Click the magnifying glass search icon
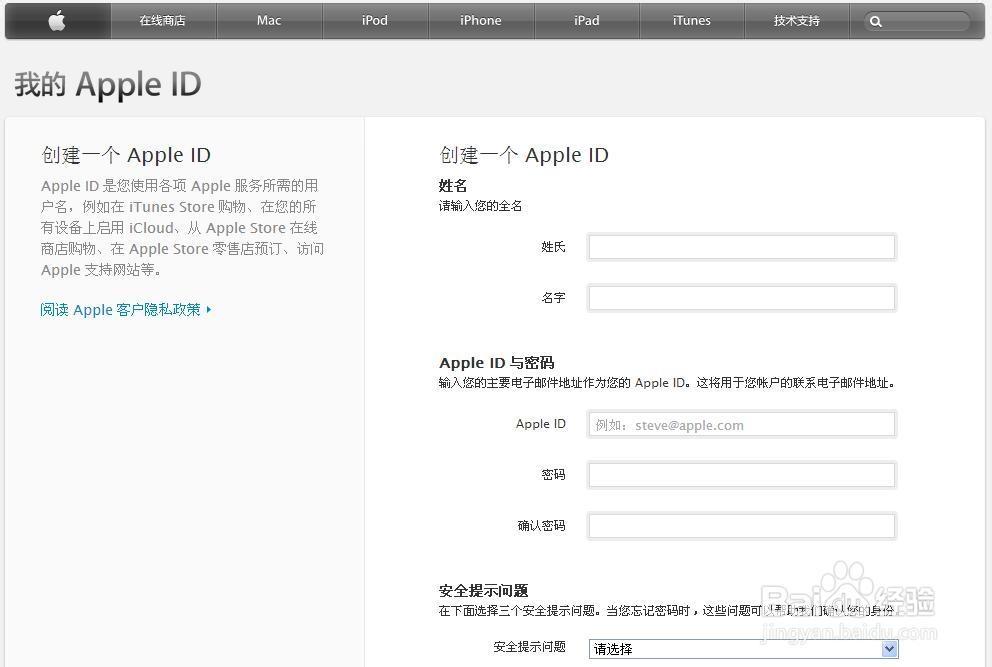 click(876, 20)
